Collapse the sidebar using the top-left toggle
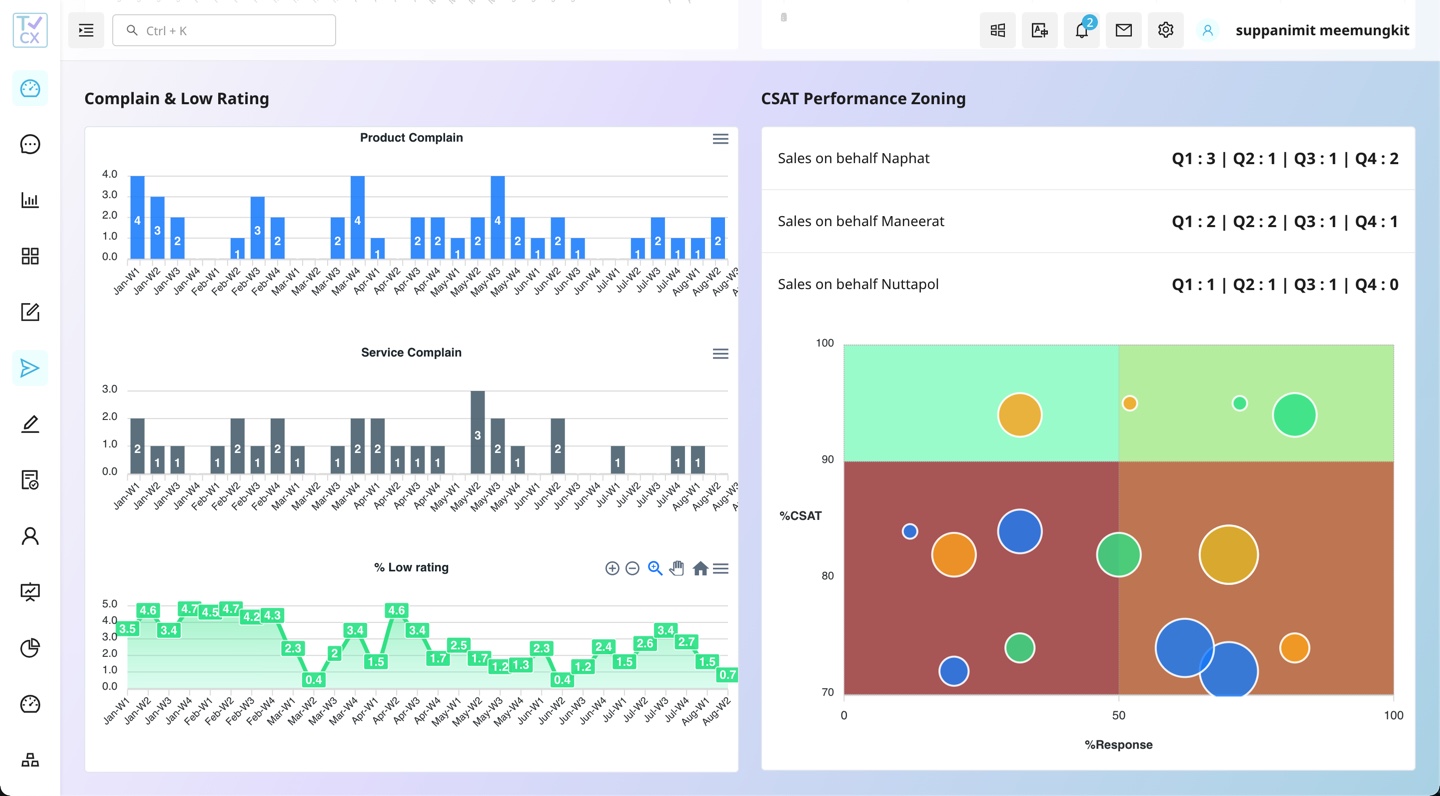 85,30
